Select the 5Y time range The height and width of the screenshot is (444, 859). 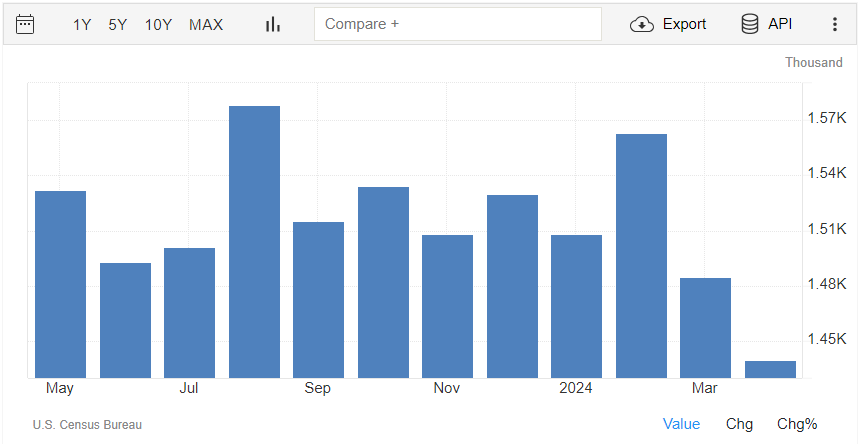coord(117,25)
